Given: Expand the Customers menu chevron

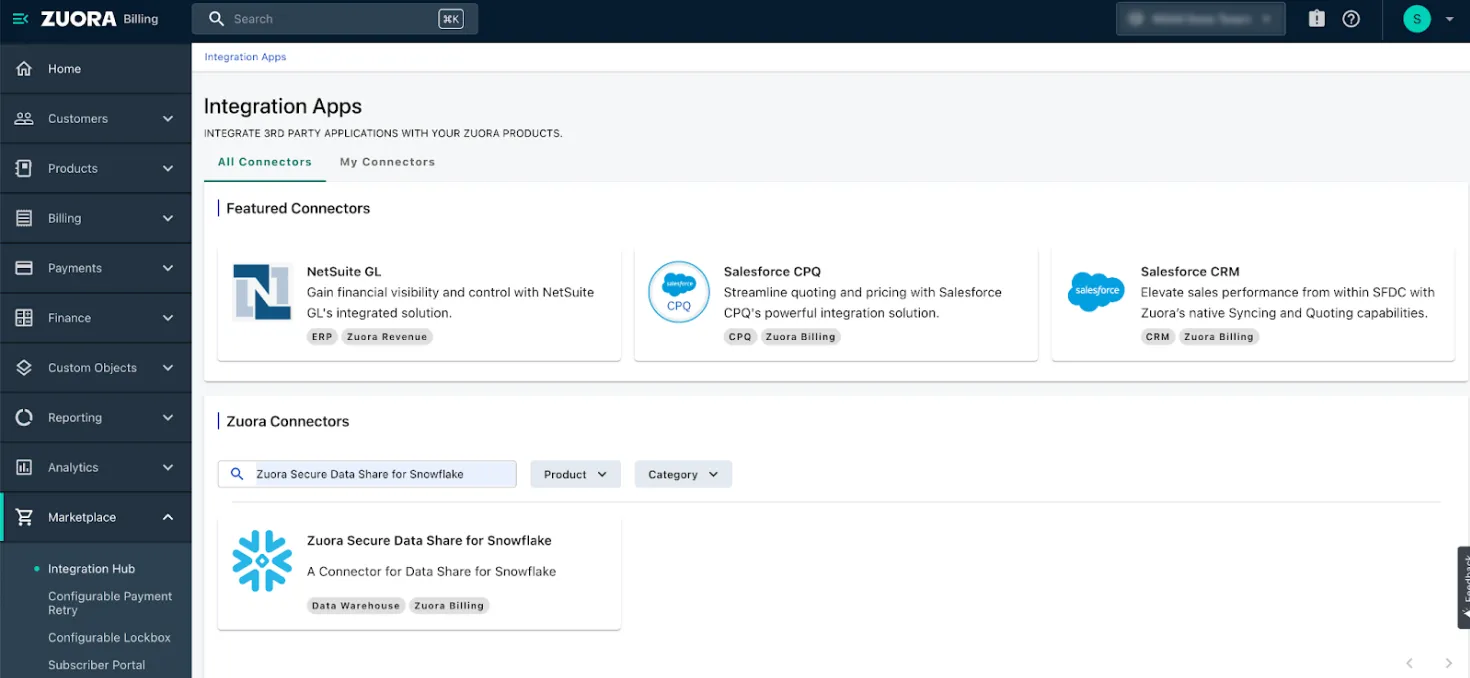Looking at the screenshot, I should [x=168, y=119].
